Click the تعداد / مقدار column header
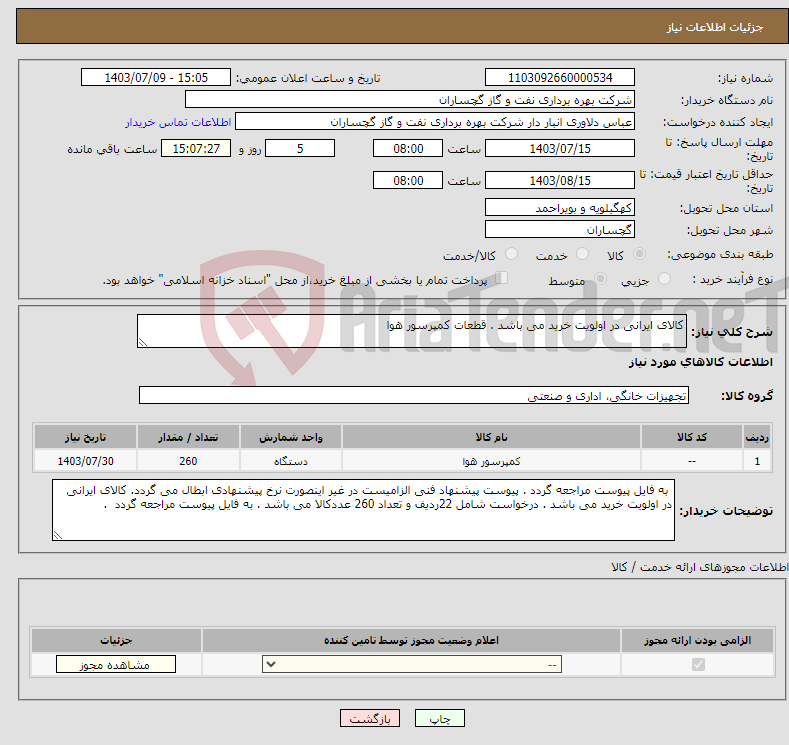789x745 pixels. coord(188,437)
